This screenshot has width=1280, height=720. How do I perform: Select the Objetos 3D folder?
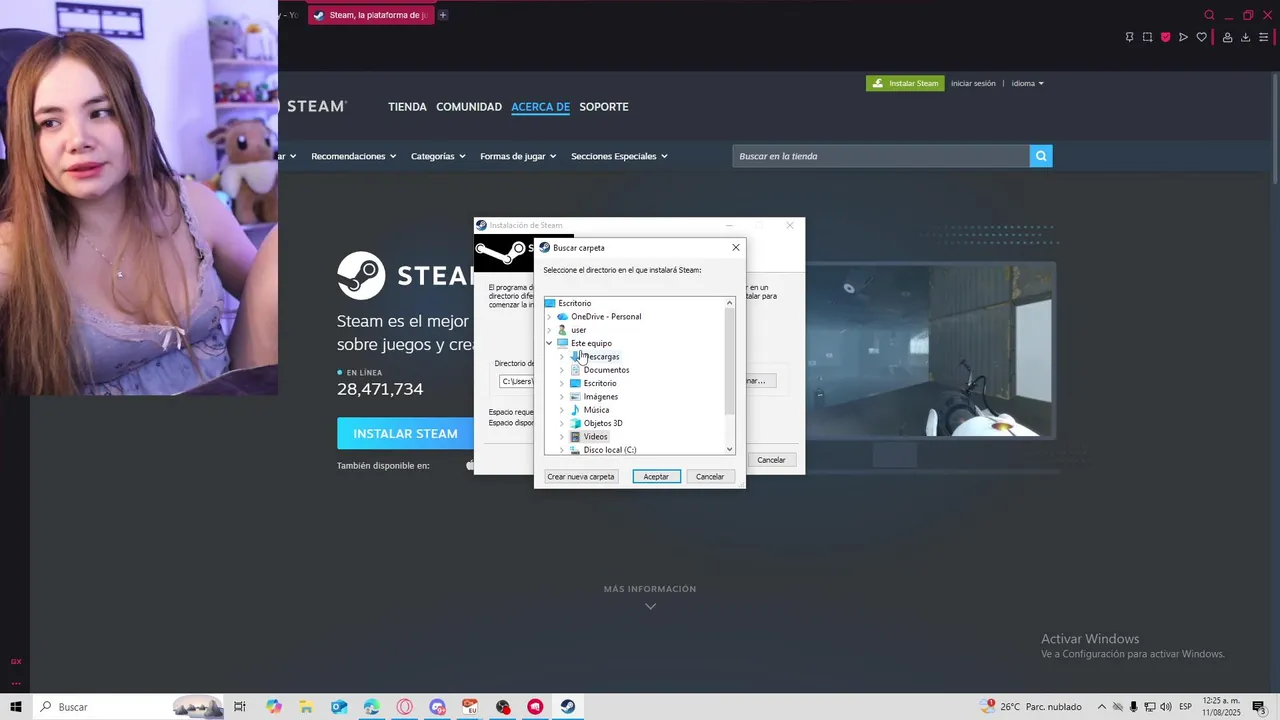[602, 423]
